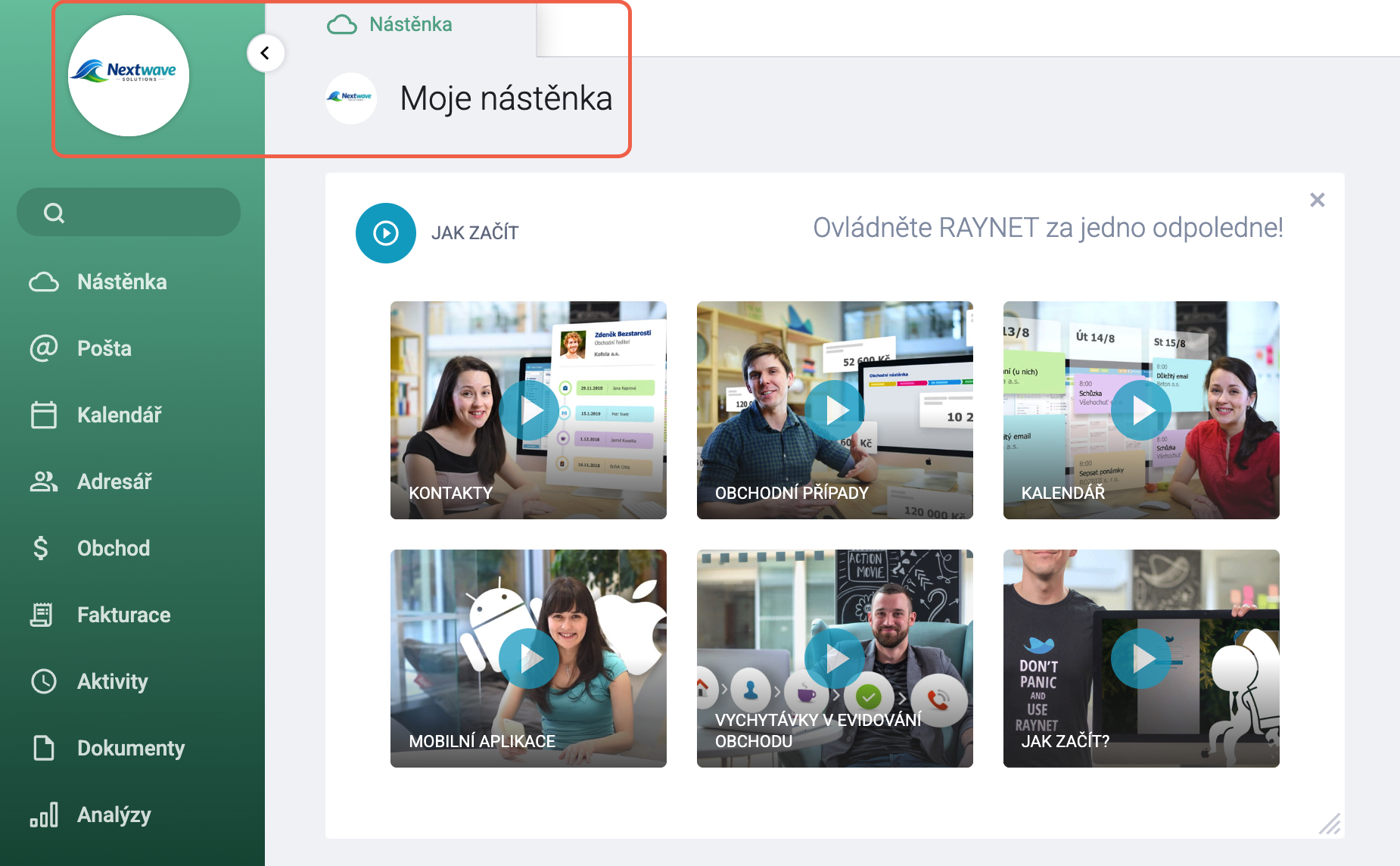Click the KONTAKTY thumbnail caption
Image resolution: width=1400 pixels, height=866 pixels.
point(451,493)
